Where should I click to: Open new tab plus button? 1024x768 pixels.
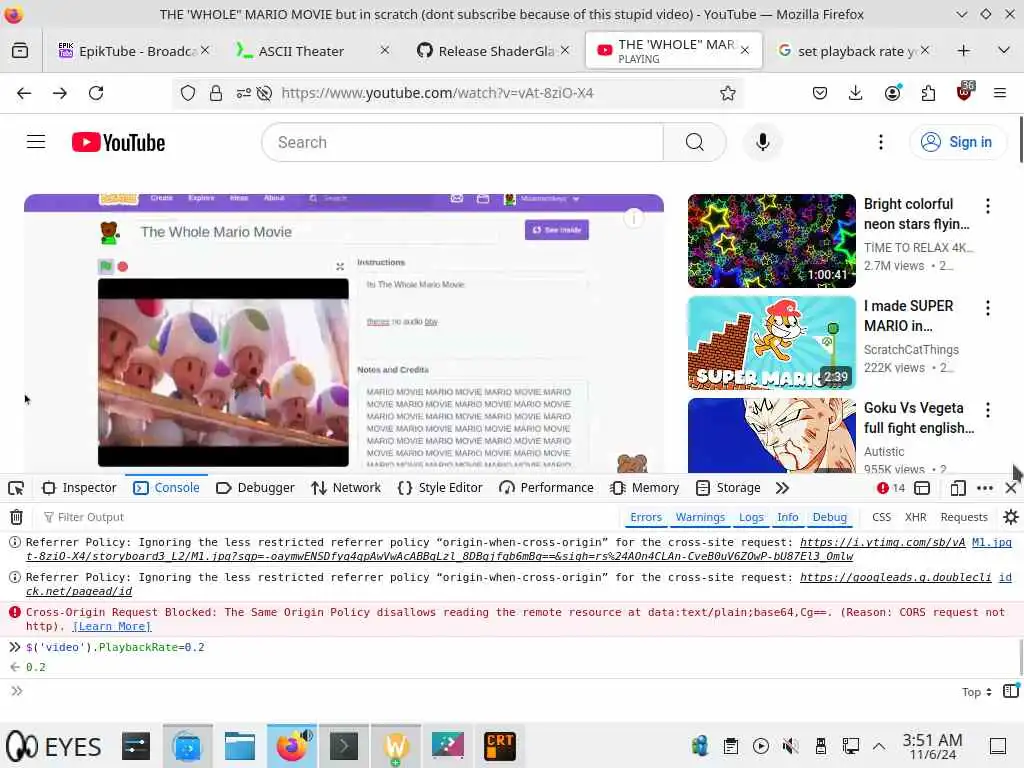tap(963, 50)
